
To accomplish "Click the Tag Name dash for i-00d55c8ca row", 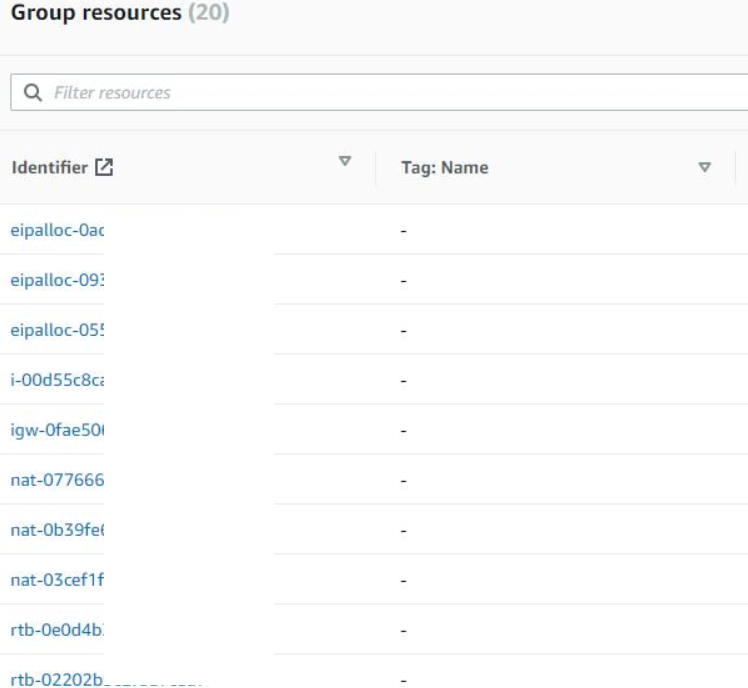I will (404, 381).
